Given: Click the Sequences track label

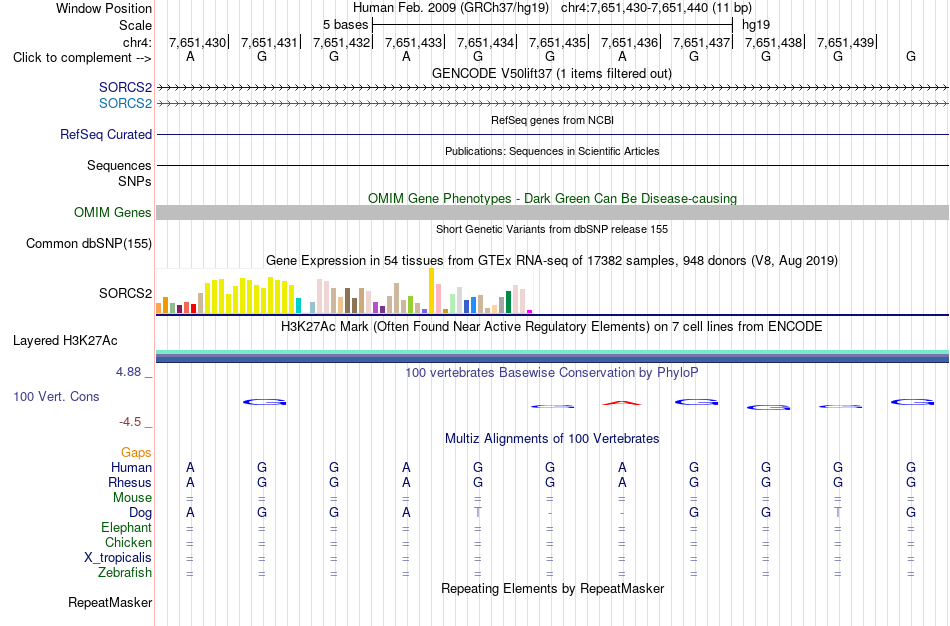Looking at the screenshot, I should pyautogui.click(x=119, y=165).
